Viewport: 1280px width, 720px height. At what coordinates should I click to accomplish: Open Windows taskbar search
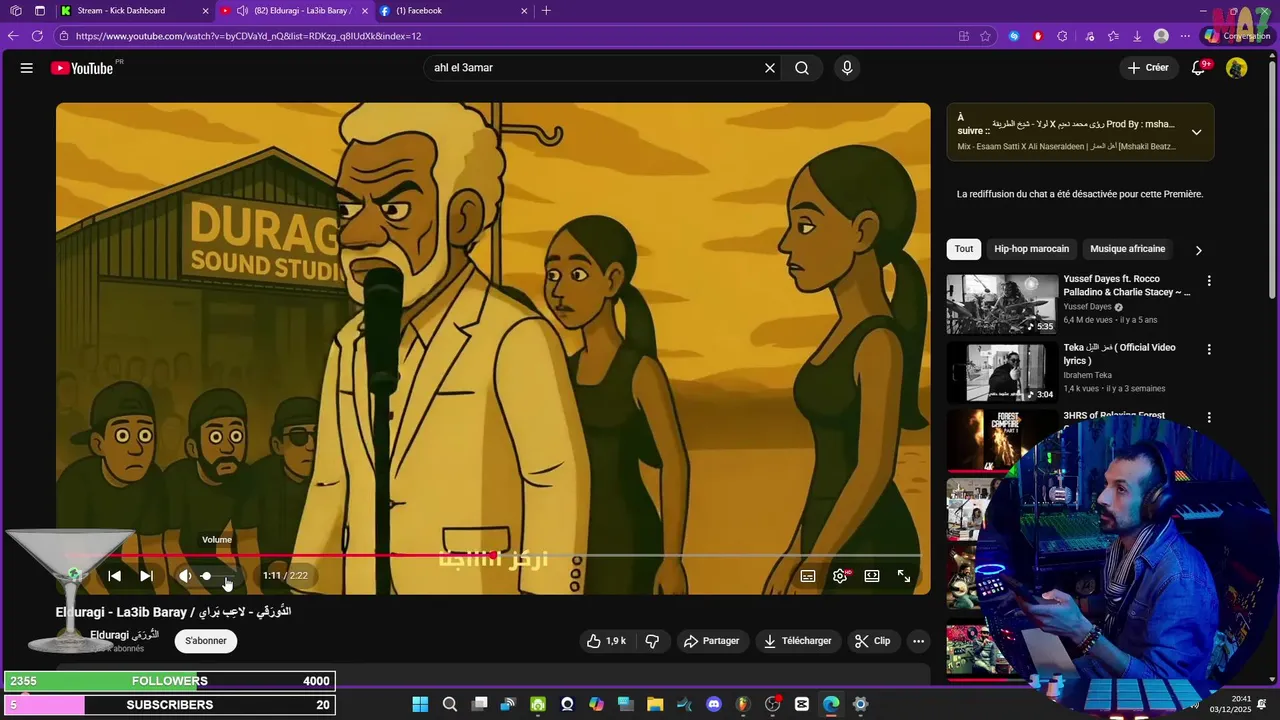(450, 705)
